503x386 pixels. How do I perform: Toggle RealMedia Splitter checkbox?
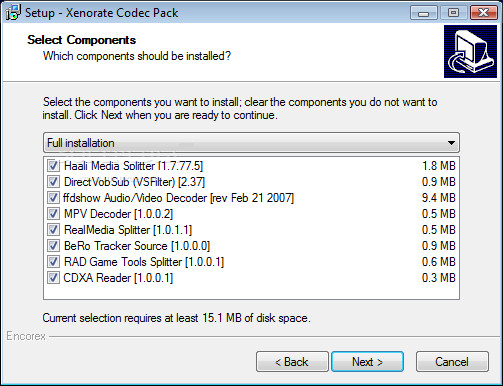53,230
